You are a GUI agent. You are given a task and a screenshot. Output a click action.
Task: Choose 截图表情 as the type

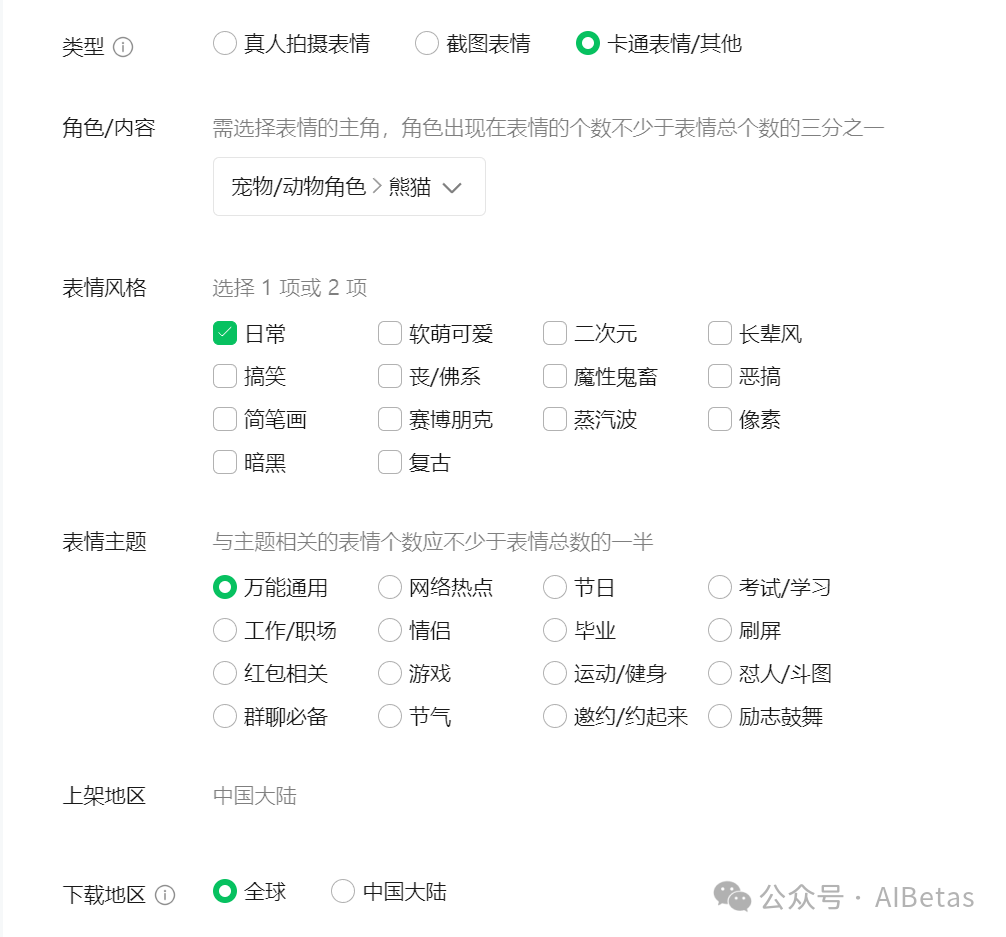tap(427, 44)
